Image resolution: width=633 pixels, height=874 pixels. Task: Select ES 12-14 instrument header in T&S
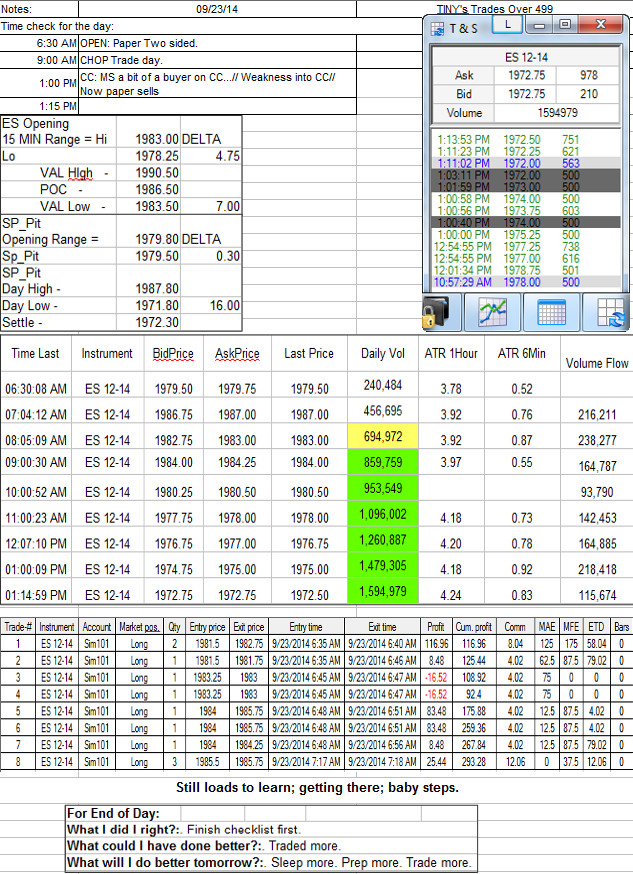click(x=526, y=57)
